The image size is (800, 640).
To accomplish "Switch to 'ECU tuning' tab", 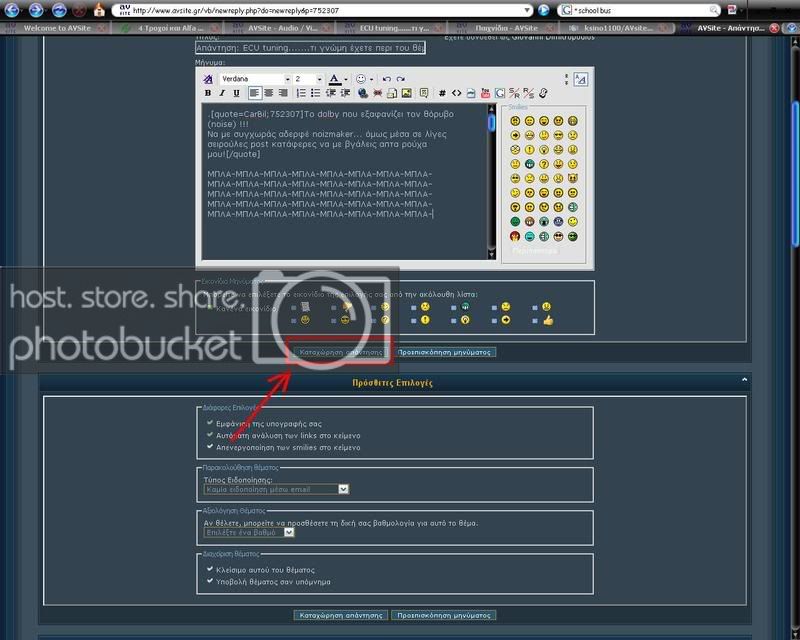I will point(393,28).
